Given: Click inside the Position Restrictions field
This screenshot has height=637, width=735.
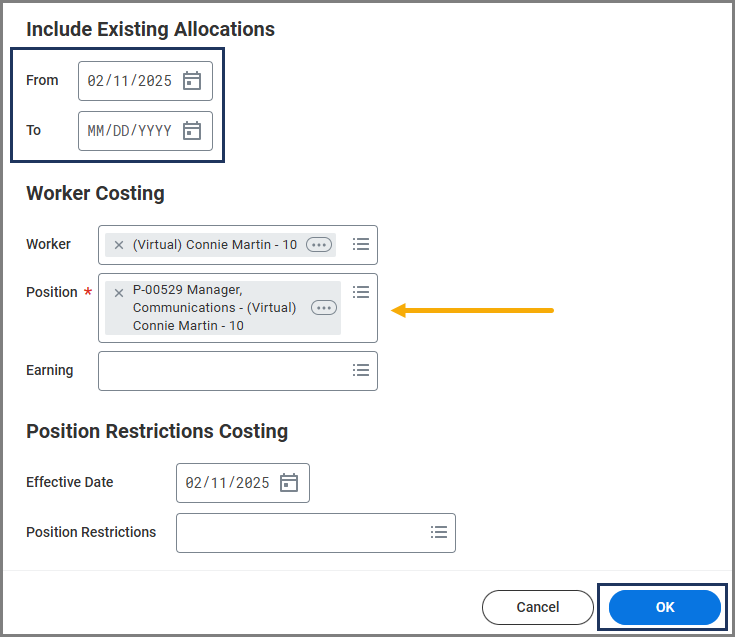Looking at the screenshot, I should click(x=298, y=532).
